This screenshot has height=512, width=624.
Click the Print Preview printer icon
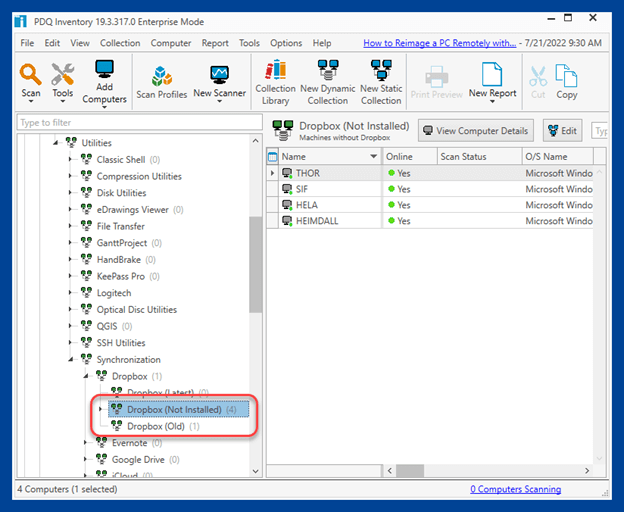[x=437, y=76]
